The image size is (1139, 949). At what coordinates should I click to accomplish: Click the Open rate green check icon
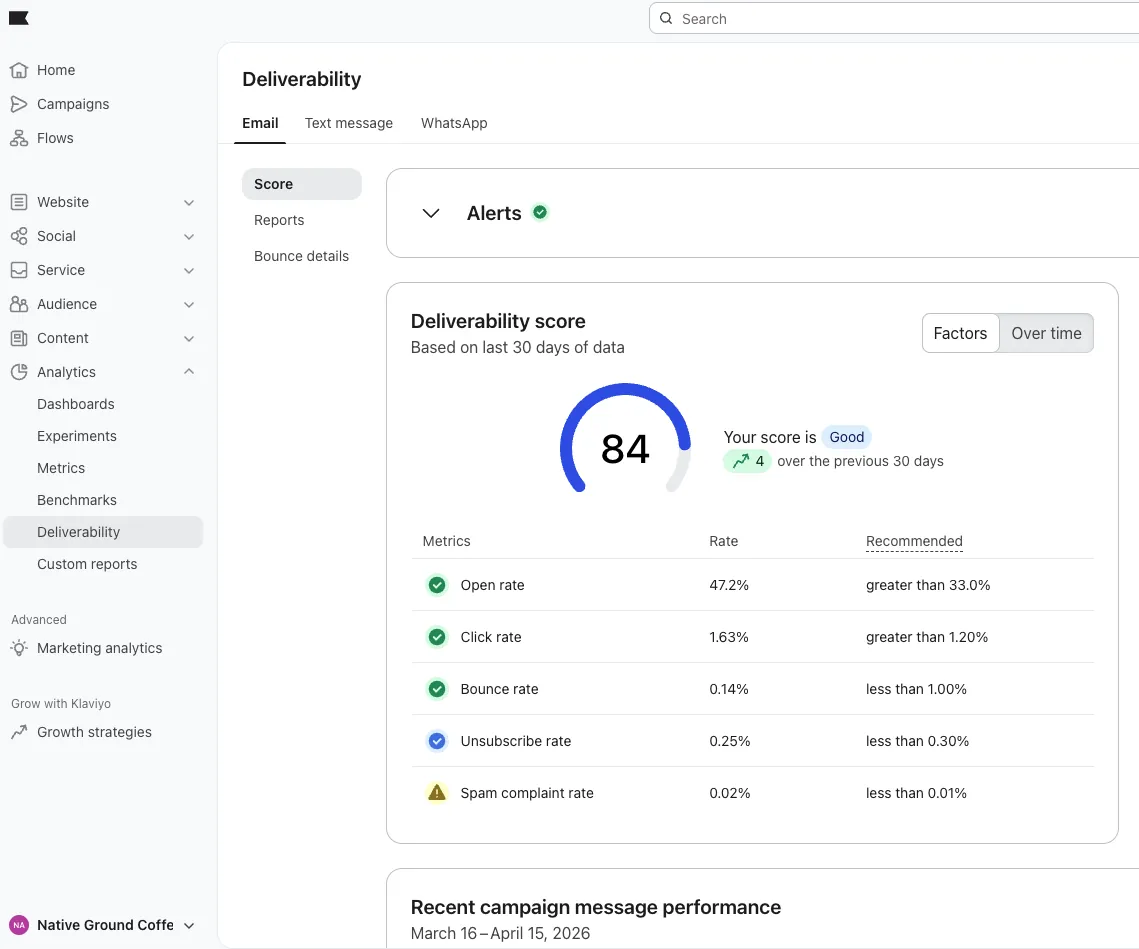[437, 585]
